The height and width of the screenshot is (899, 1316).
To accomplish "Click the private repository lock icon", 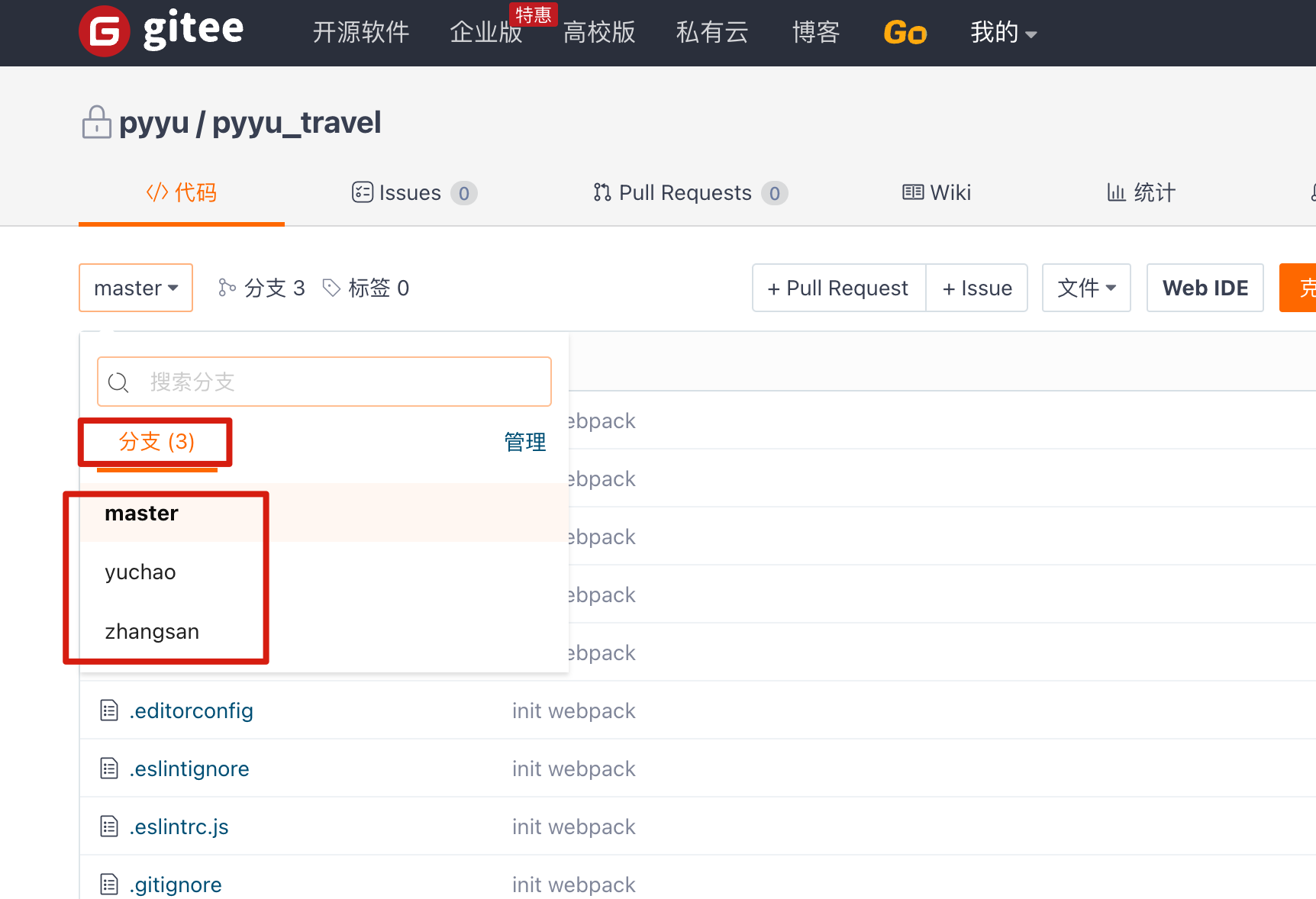I will click(96, 122).
